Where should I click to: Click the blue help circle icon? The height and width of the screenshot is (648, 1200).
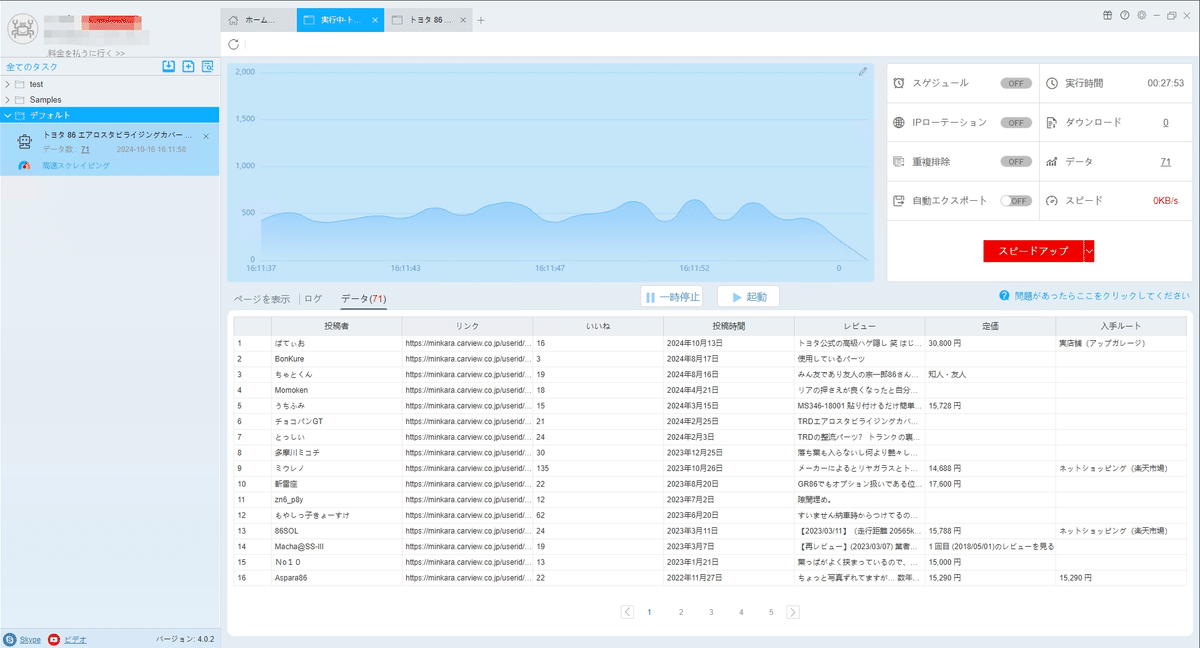click(x=1003, y=296)
